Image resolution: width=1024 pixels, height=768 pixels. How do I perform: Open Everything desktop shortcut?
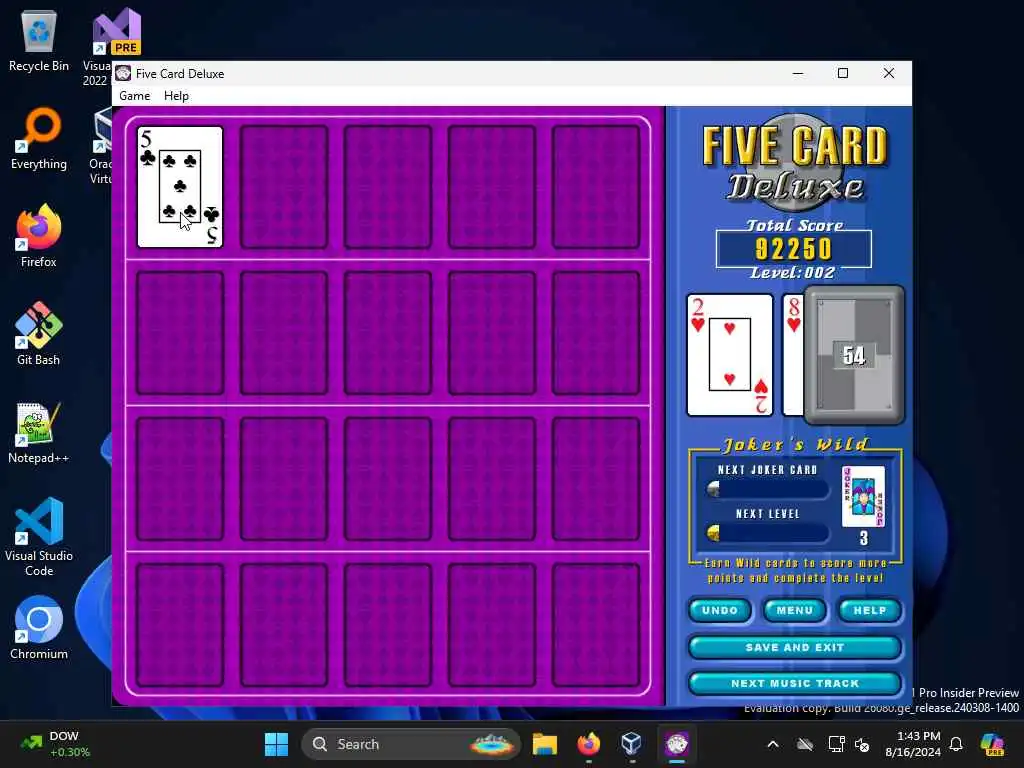pyautogui.click(x=39, y=138)
